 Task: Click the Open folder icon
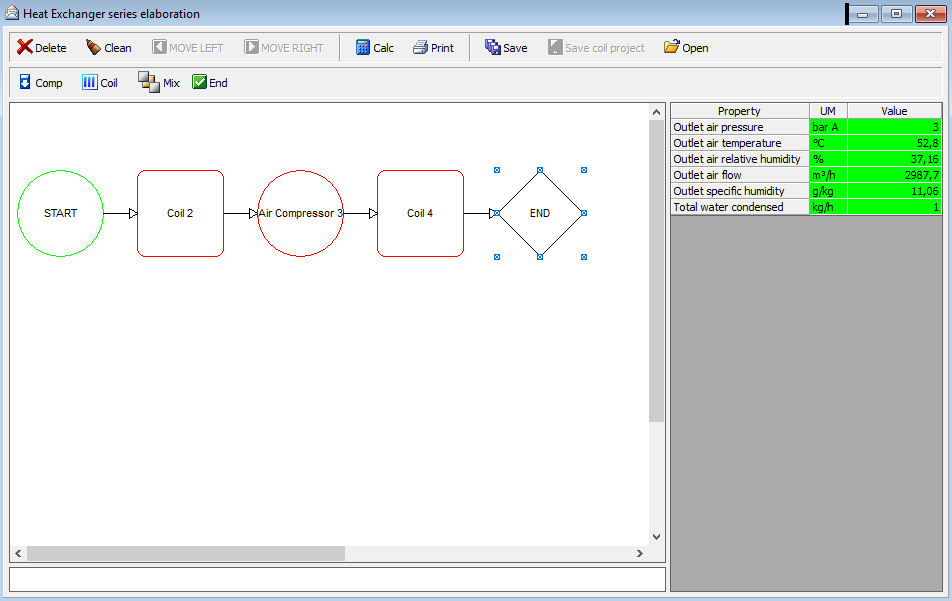[x=672, y=47]
